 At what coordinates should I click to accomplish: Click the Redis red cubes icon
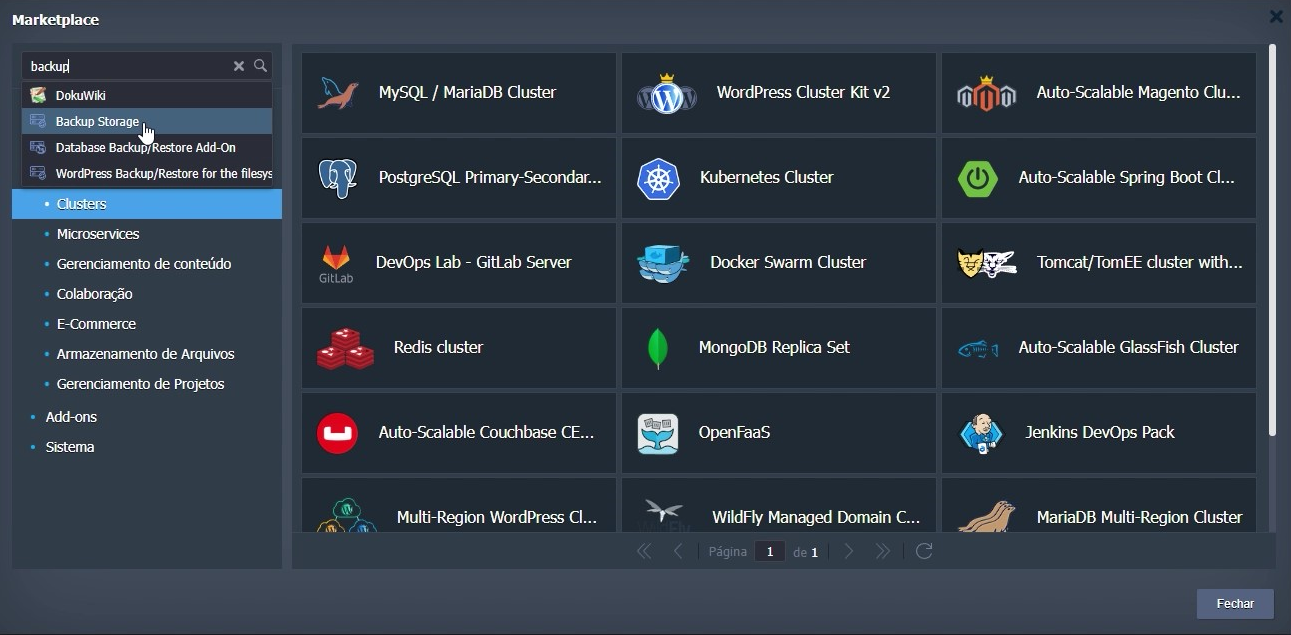[345, 348]
